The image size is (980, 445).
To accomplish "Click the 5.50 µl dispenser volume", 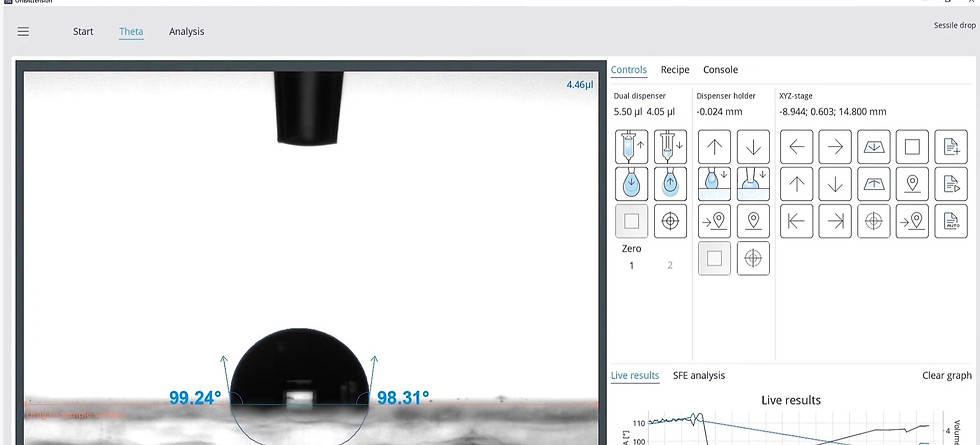I will tap(629, 112).
